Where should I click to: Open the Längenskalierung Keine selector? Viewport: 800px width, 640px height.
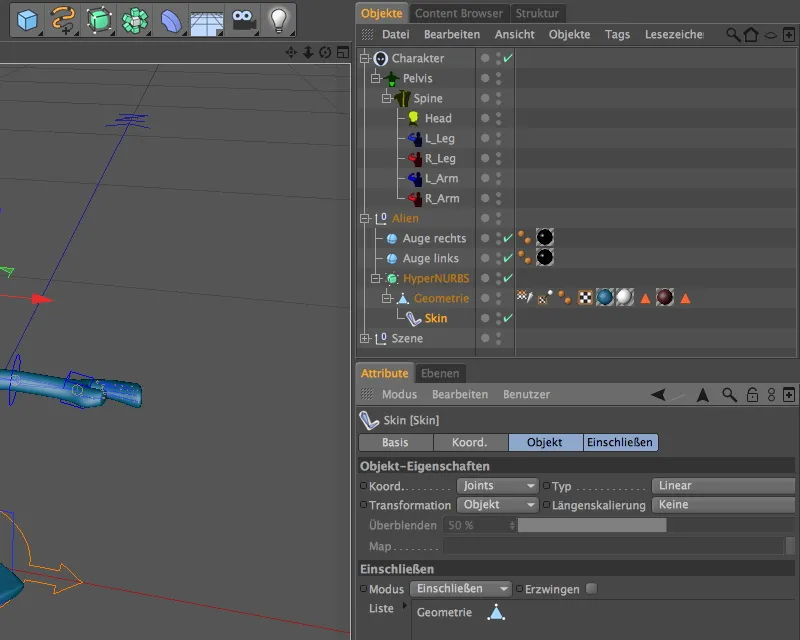[723, 505]
